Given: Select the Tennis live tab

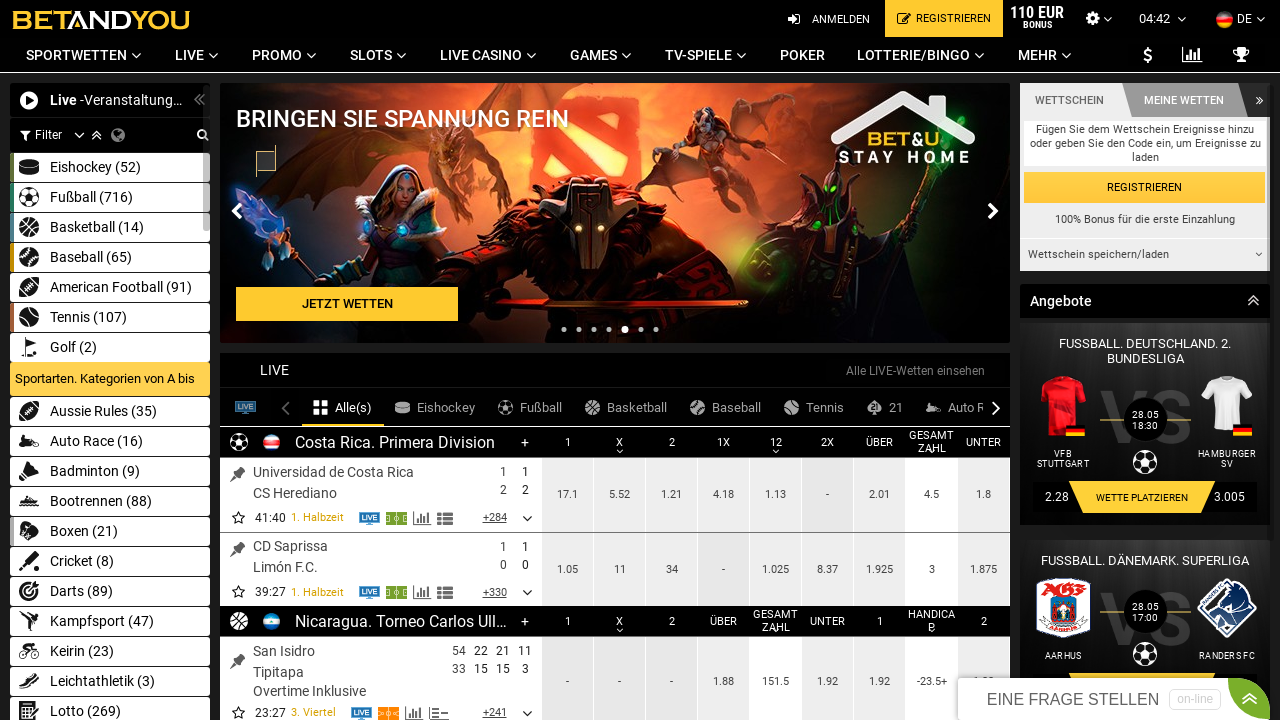Looking at the screenshot, I should tap(814, 407).
